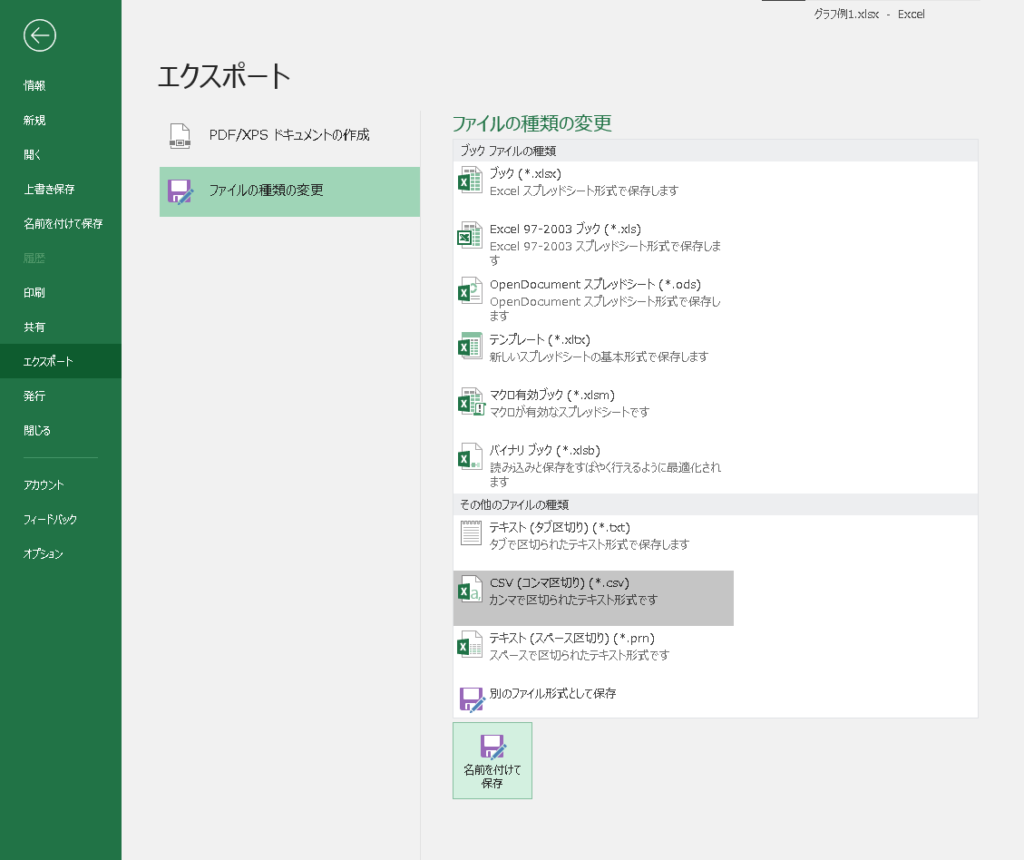Image resolution: width=1024 pixels, height=860 pixels.
Task: Select ブック (*.xlsx) file type text
Action: [x=525, y=174]
